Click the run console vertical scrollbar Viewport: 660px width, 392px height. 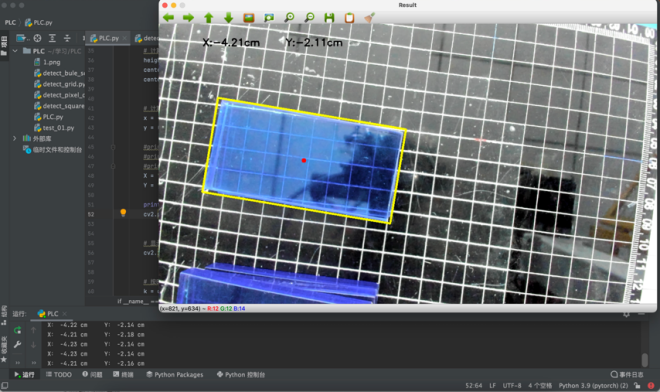pyautogui.click(x=644, y=359)
